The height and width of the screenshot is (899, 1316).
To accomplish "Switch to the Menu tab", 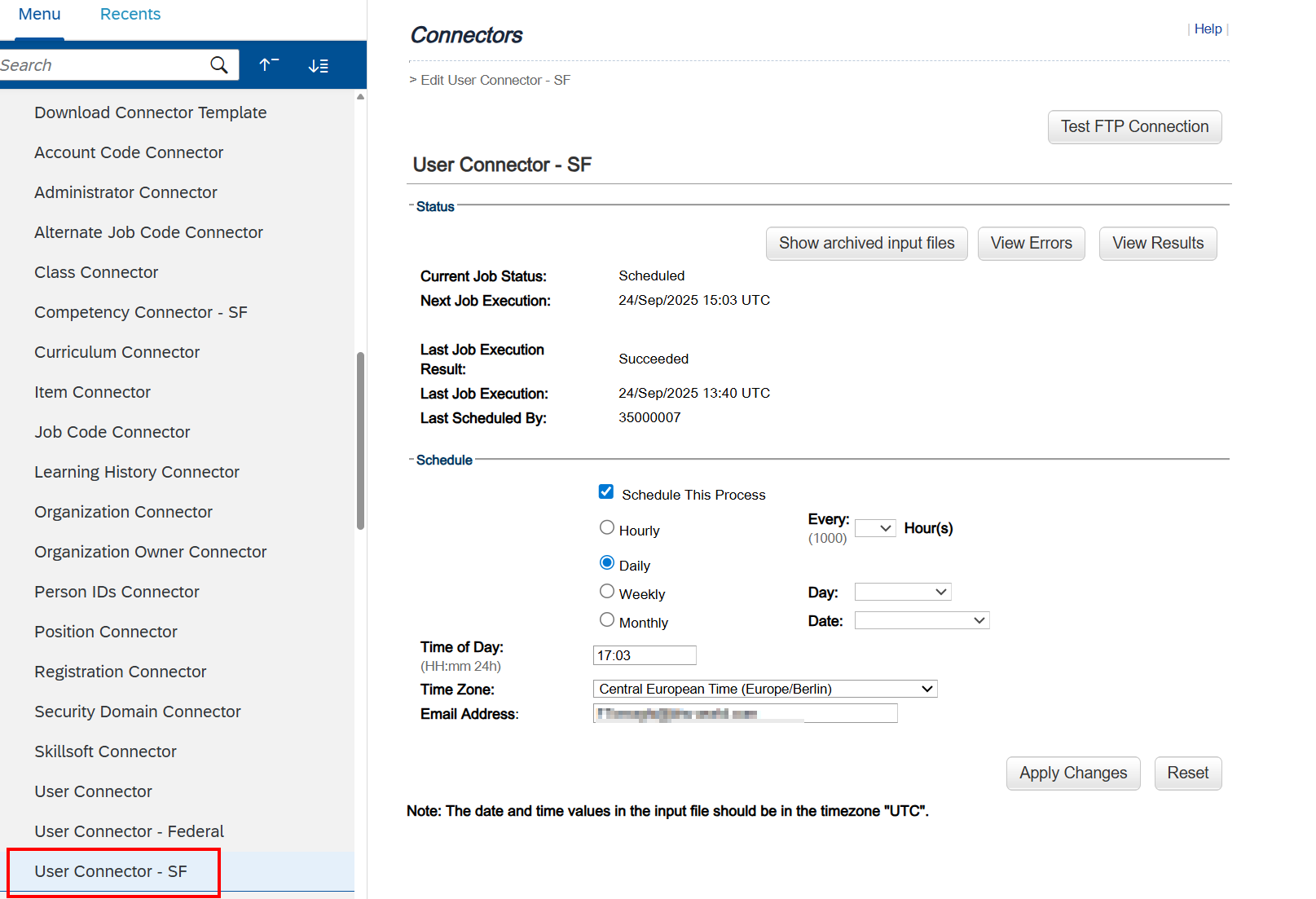I will pos(39,15).
